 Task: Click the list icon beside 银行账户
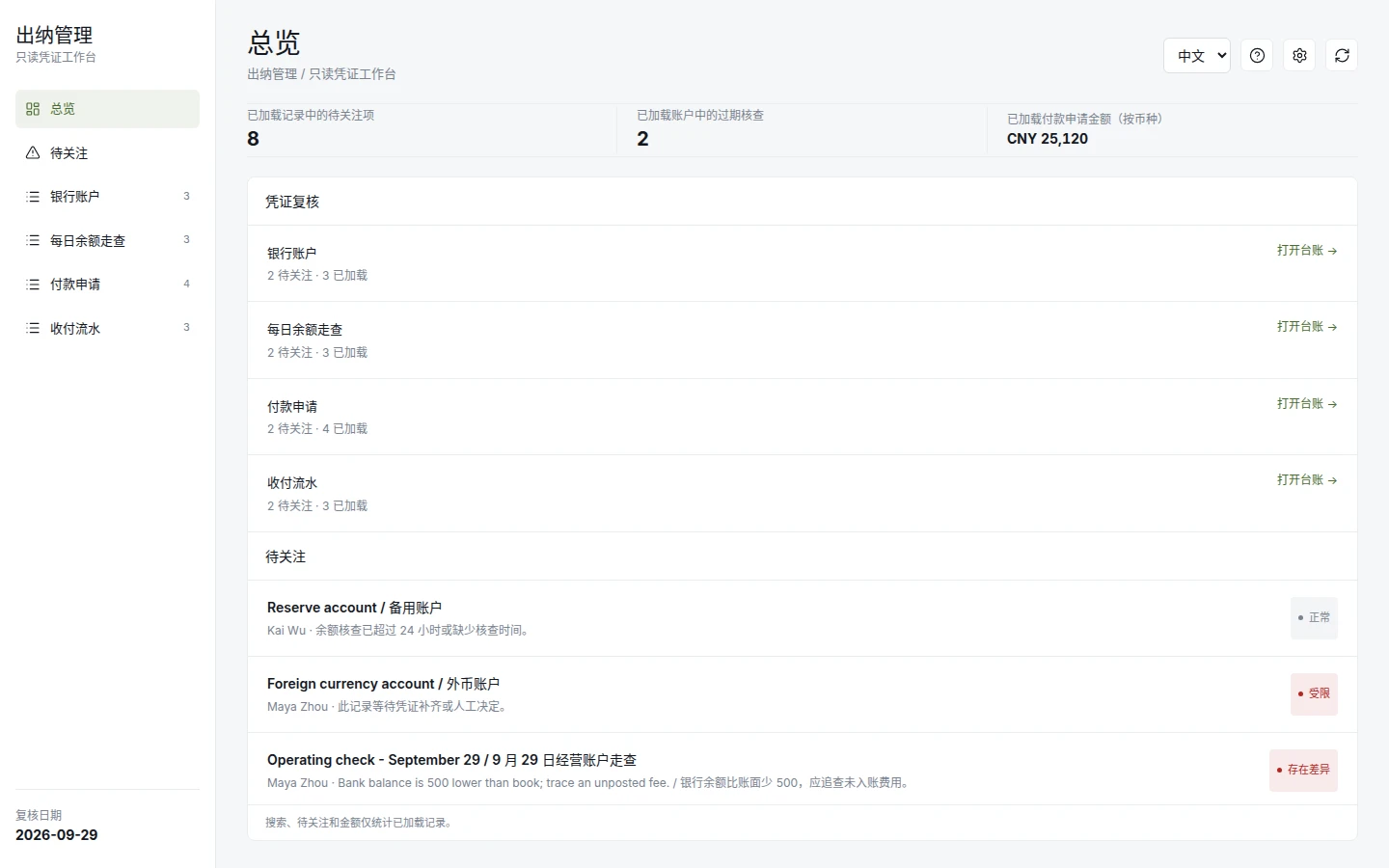tap(33, 197)
